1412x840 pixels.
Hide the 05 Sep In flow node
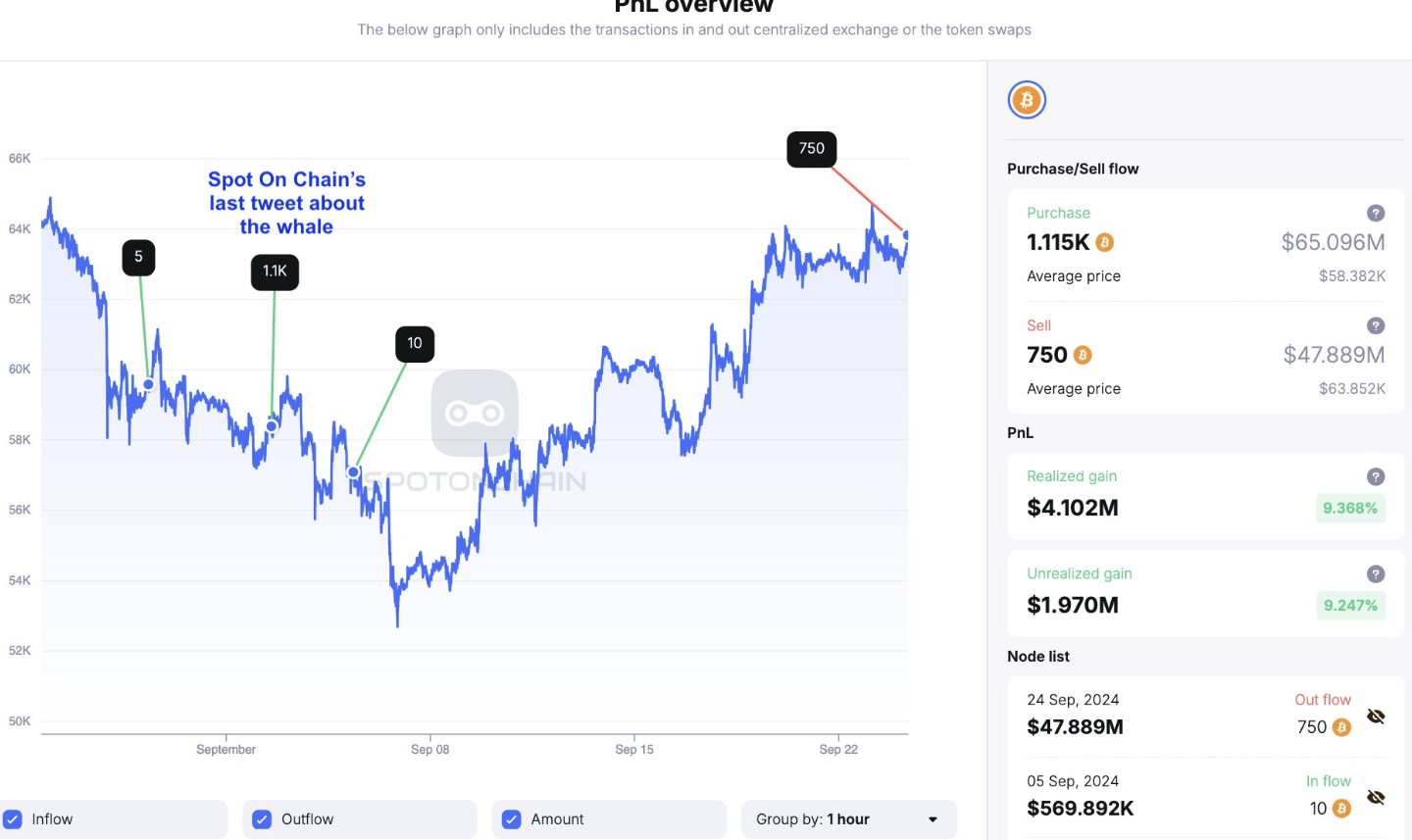point(1376,798)
